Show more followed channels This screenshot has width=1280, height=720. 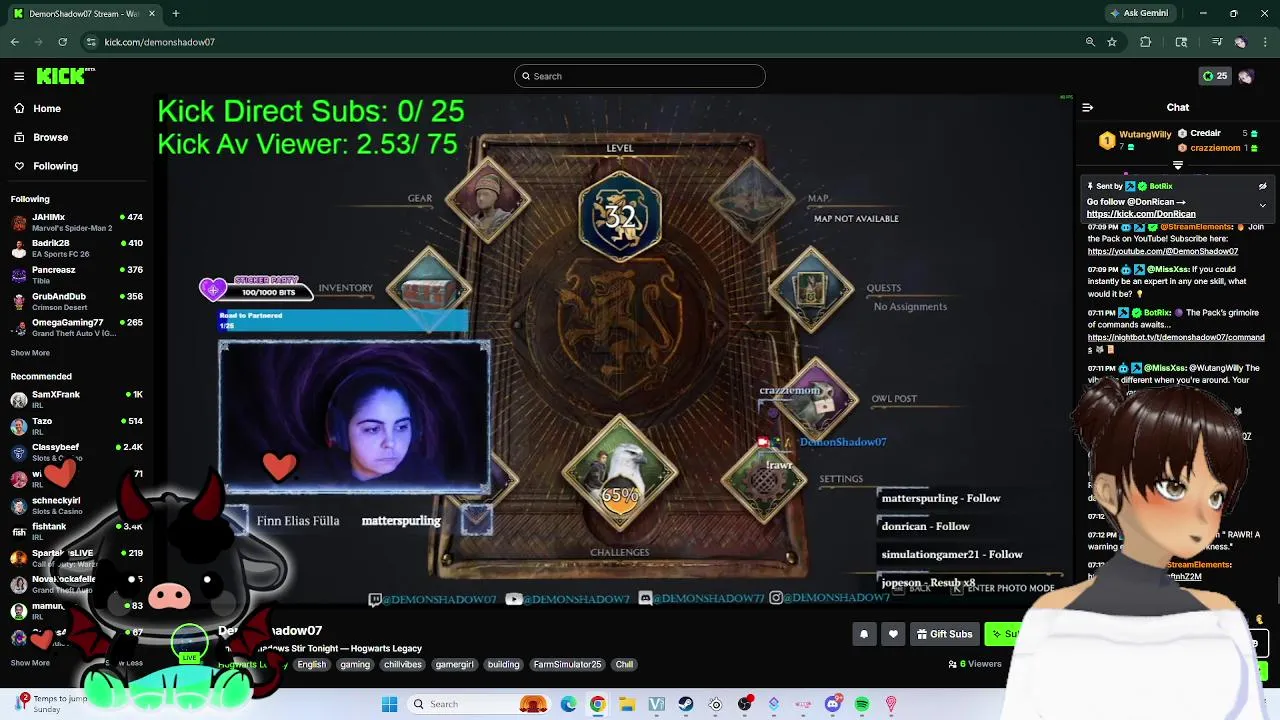30,353
